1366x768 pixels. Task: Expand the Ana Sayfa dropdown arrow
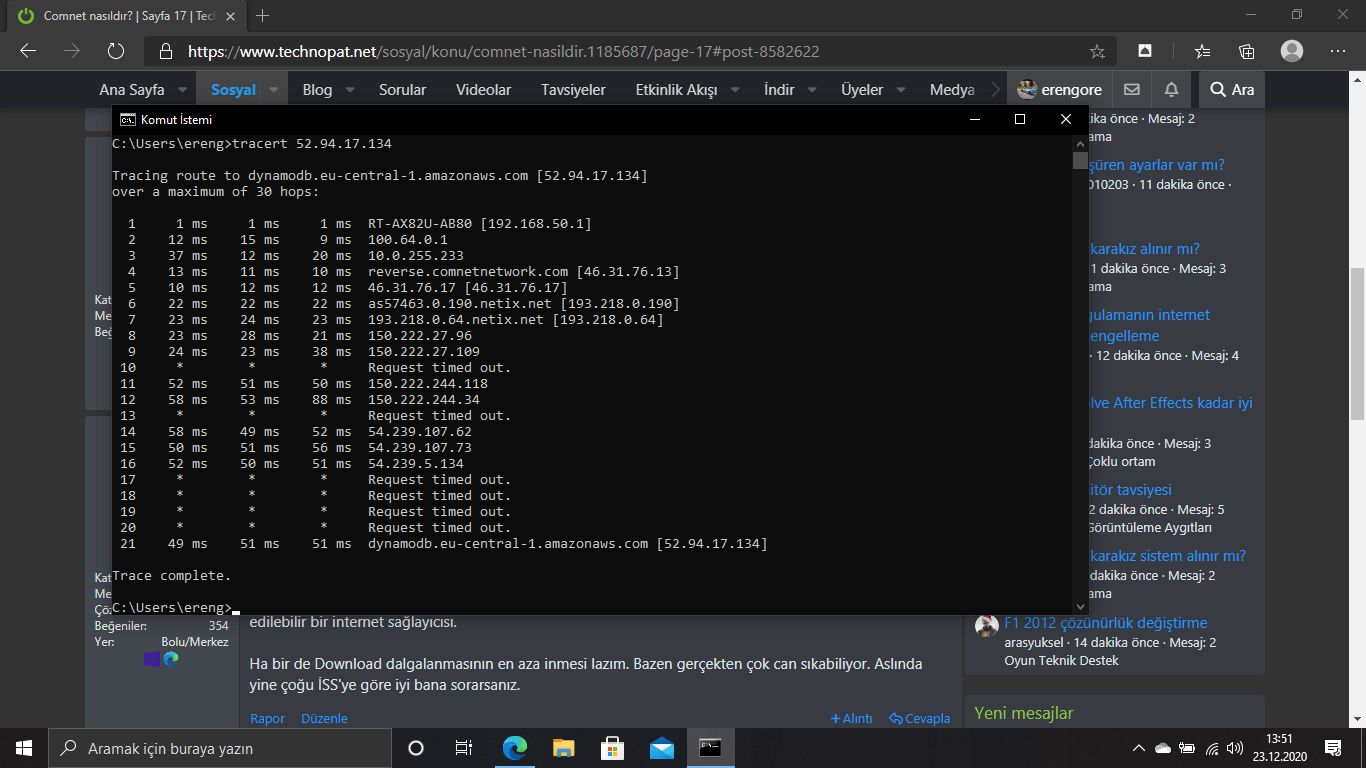[x=182, y=89]
